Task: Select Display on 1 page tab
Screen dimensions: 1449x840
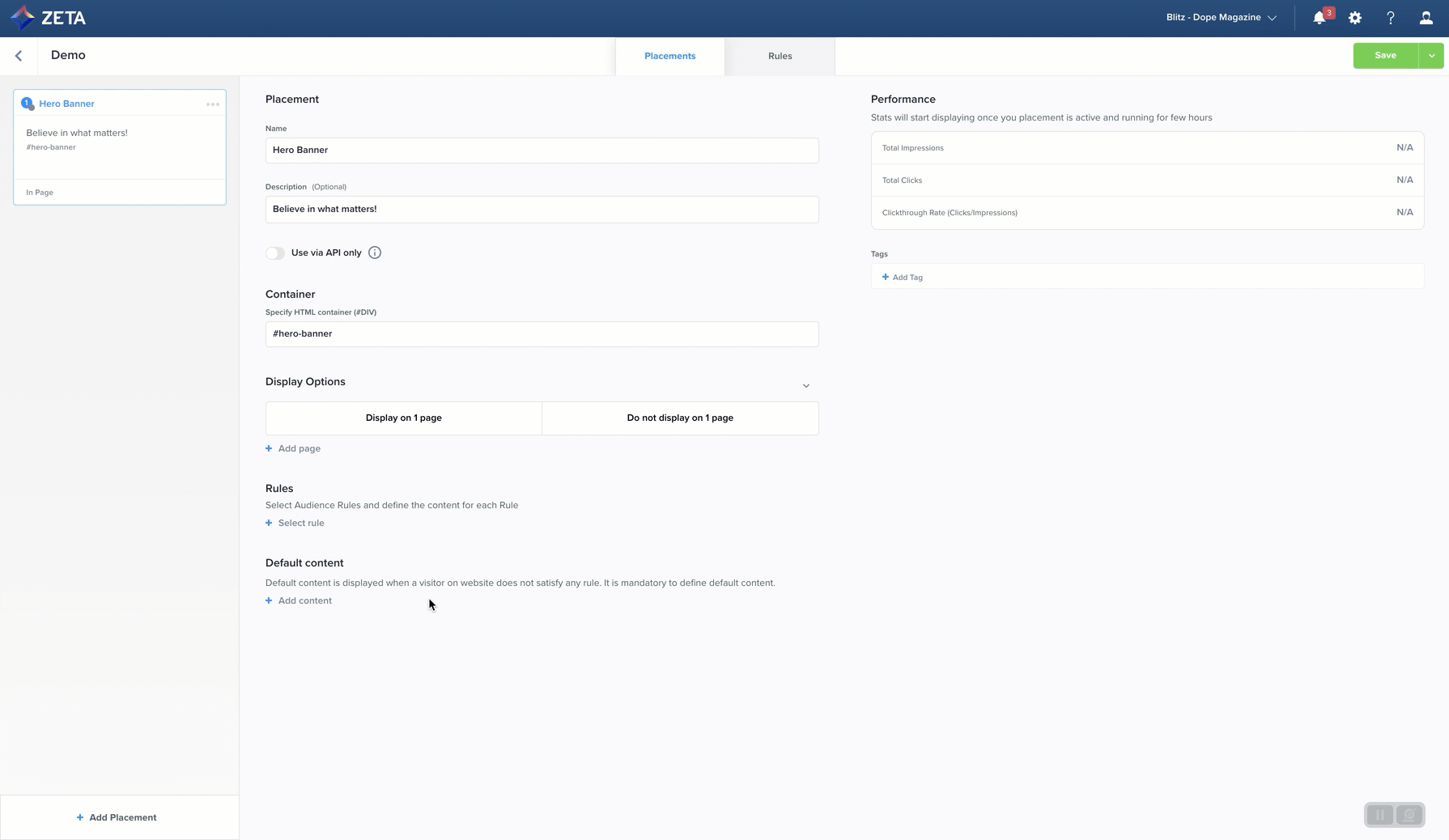Action: click(403, 418)
